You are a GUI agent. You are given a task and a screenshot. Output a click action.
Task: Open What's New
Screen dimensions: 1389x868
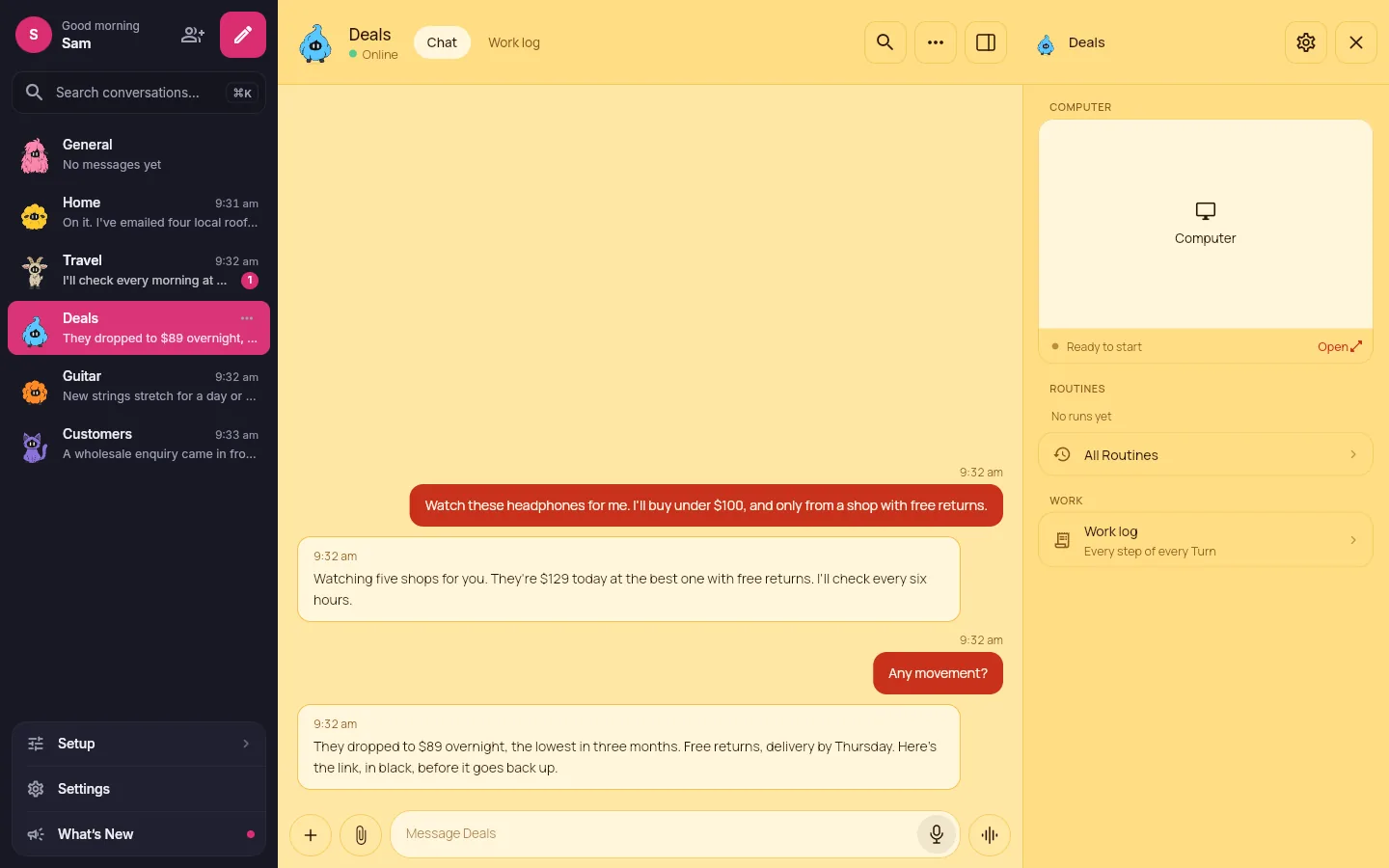tap(139, 834)
